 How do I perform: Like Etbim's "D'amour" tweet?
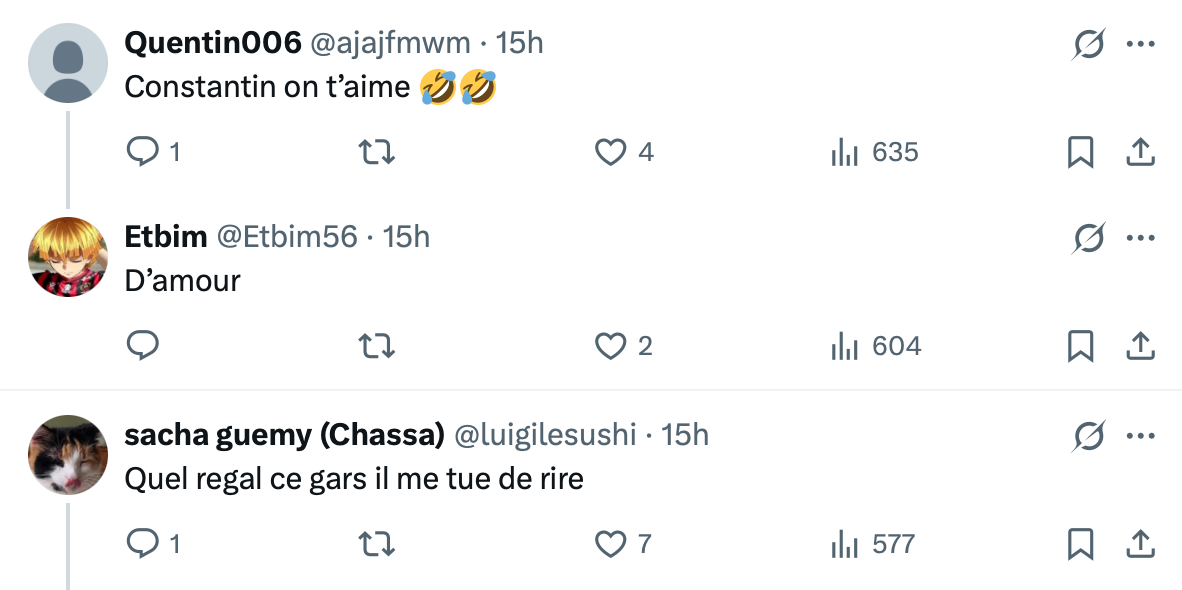pos(610,346)
